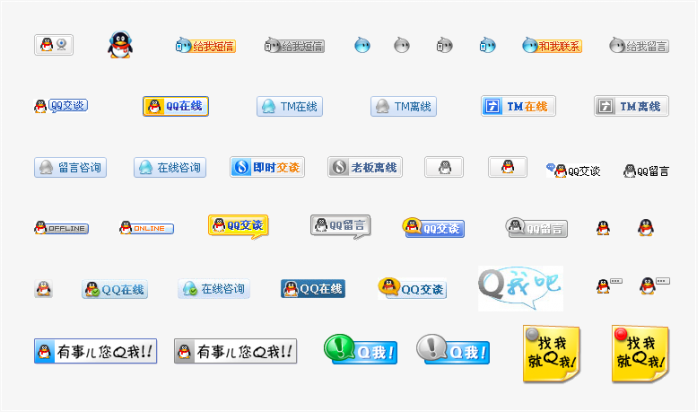Click the ONLINE status badge
698x412 pixels.
(146, 228)
